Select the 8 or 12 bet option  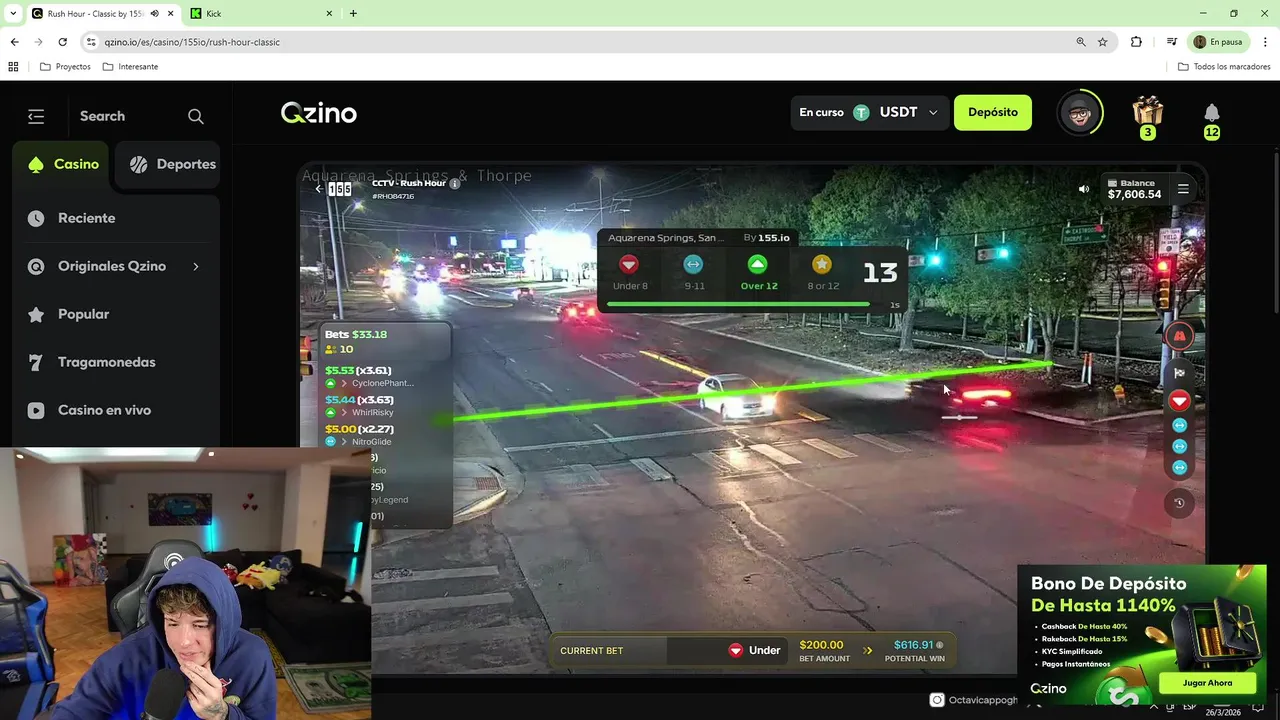click(822, 272)
